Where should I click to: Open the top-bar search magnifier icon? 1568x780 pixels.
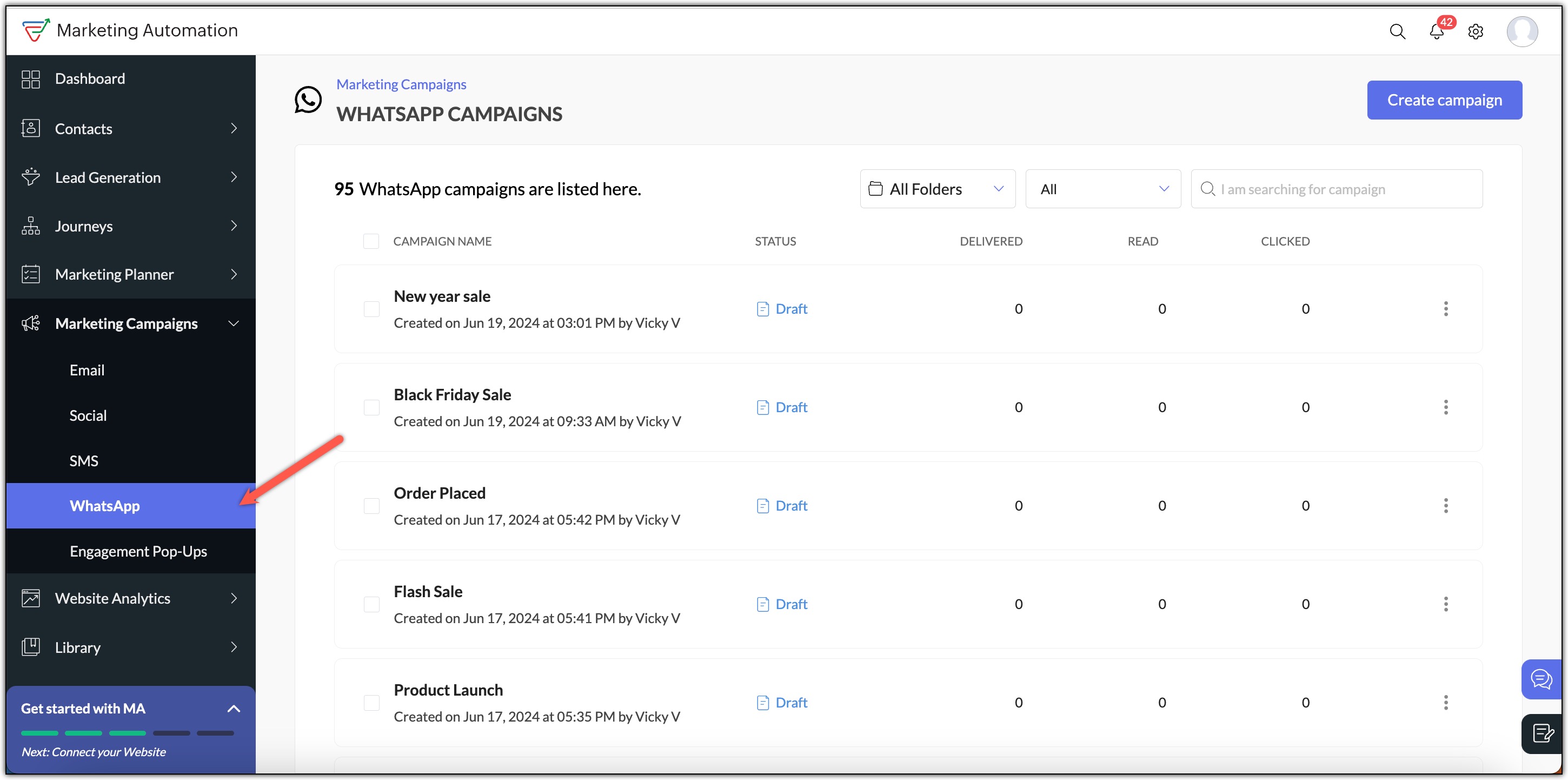pyautogui.click(x=1397, y=32)
